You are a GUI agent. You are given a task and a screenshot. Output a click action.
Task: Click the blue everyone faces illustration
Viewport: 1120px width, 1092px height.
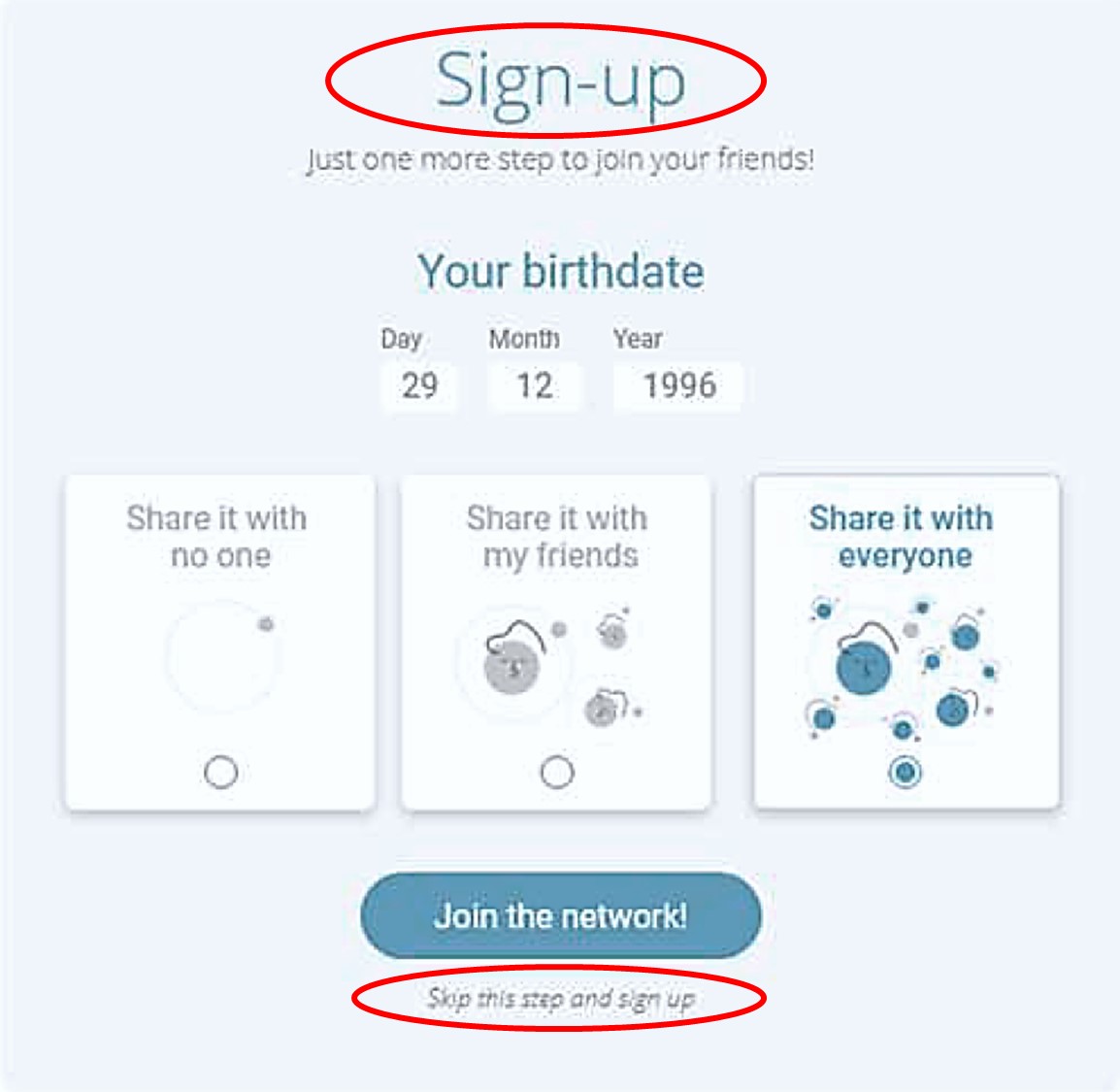903,668
